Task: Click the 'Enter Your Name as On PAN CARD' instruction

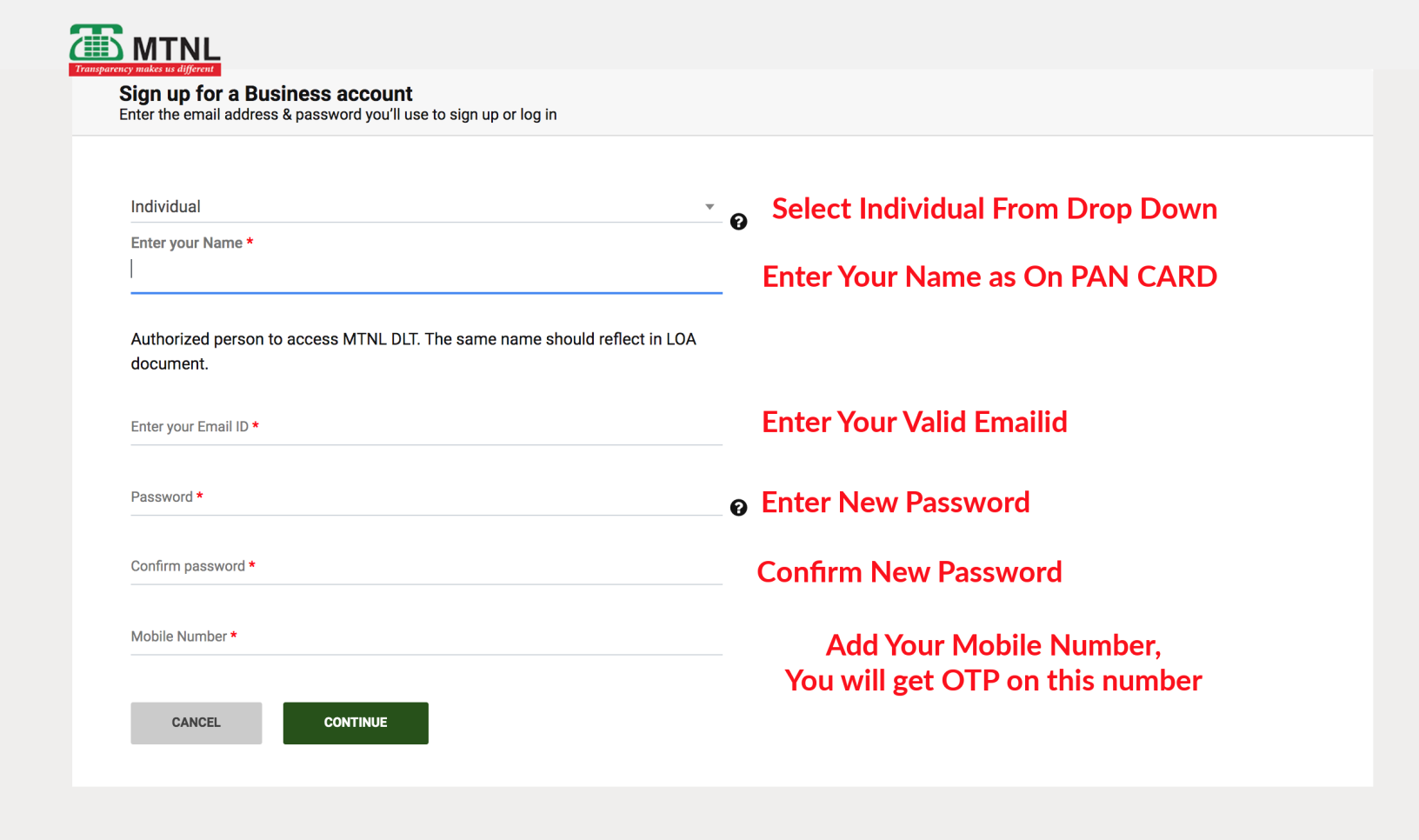Action: tap(990, 277)
